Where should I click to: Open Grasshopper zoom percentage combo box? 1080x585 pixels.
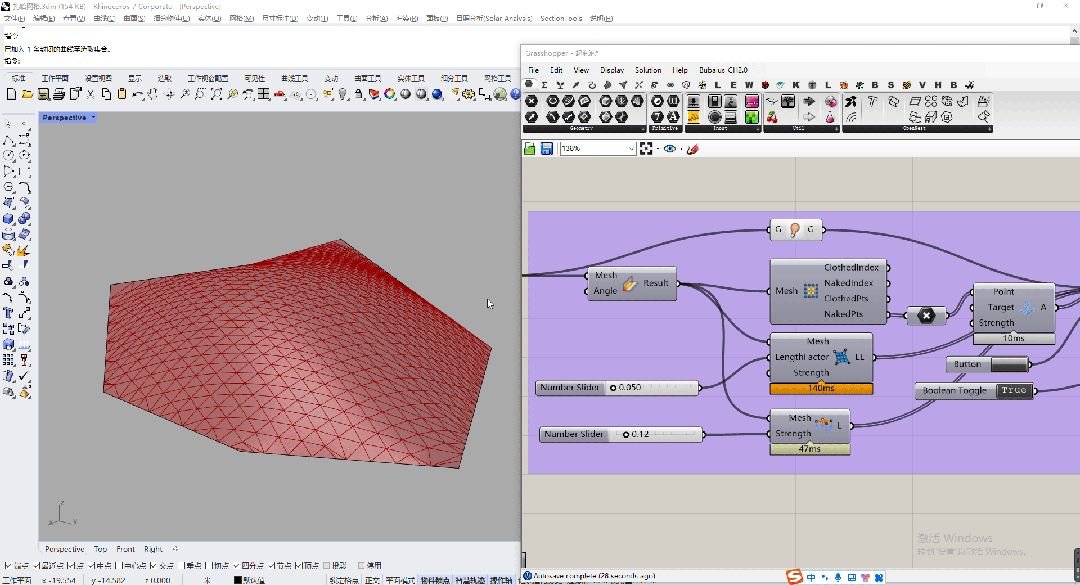tap(598, 149)
